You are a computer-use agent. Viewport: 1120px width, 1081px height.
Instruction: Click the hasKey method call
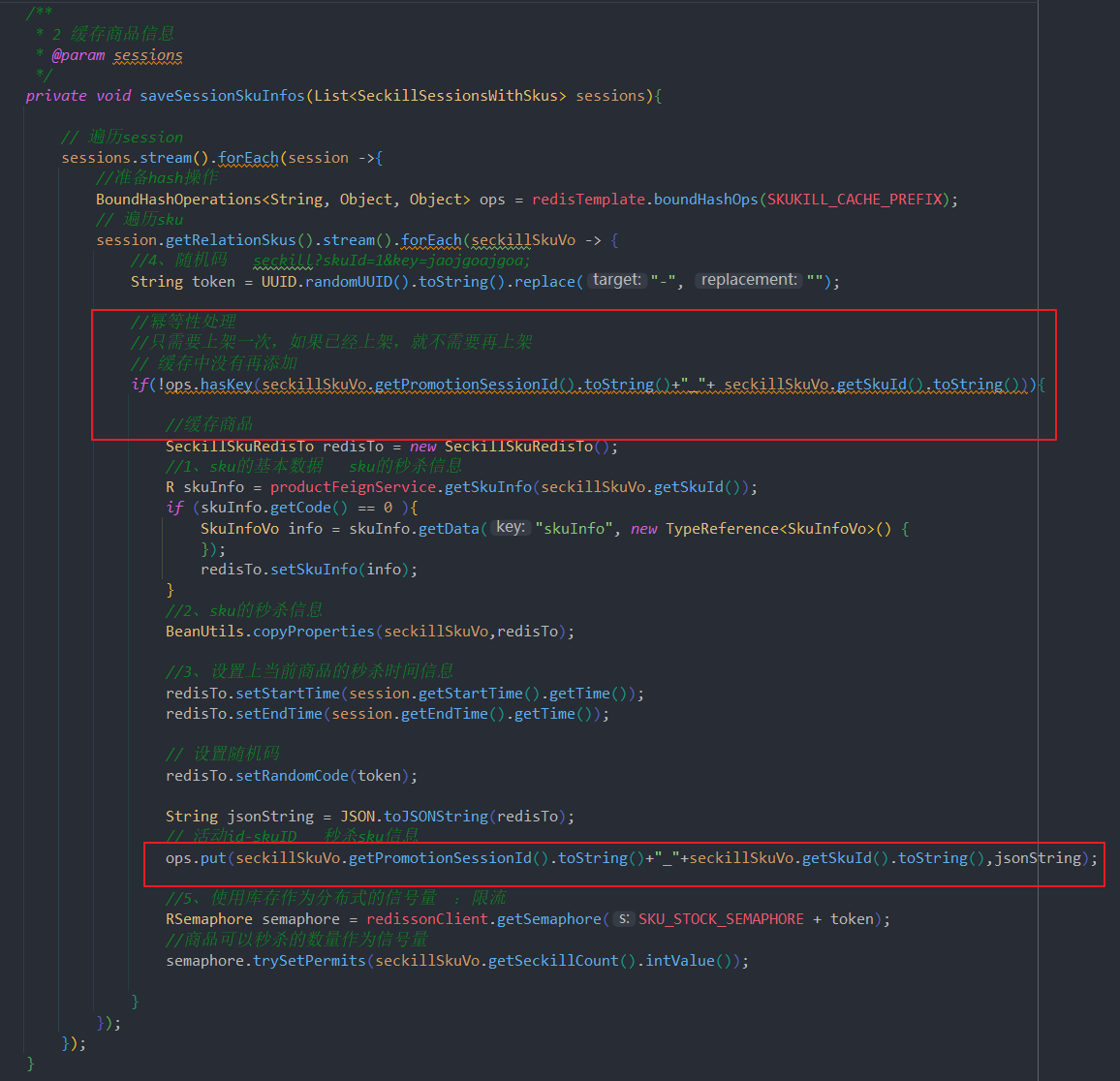pyautogui.click(x=227, y=385)
